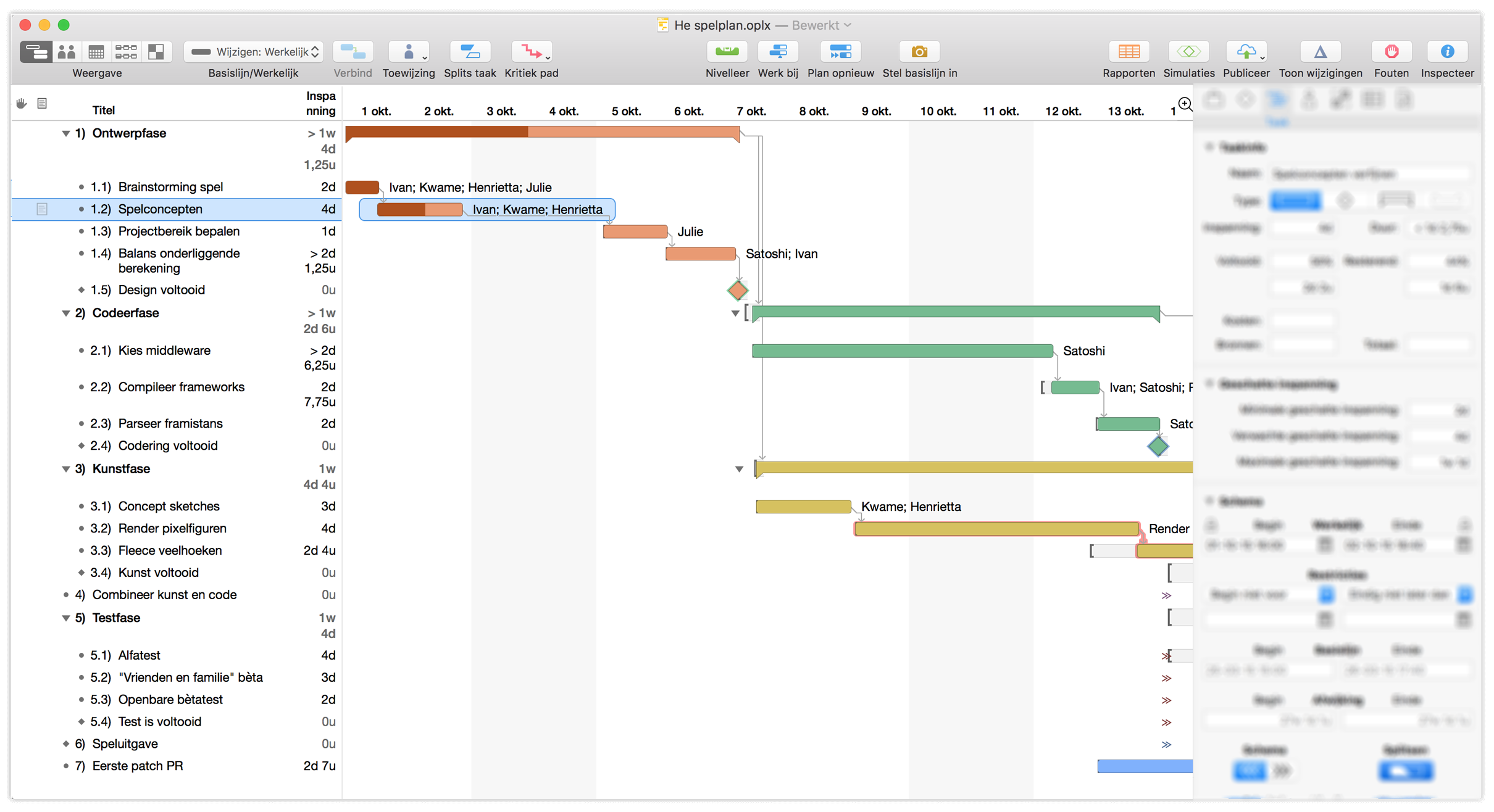1494x812 pixels.
Task: Click the Satoshi; Ivan assignment label
Action: click(x=782, y=254)
